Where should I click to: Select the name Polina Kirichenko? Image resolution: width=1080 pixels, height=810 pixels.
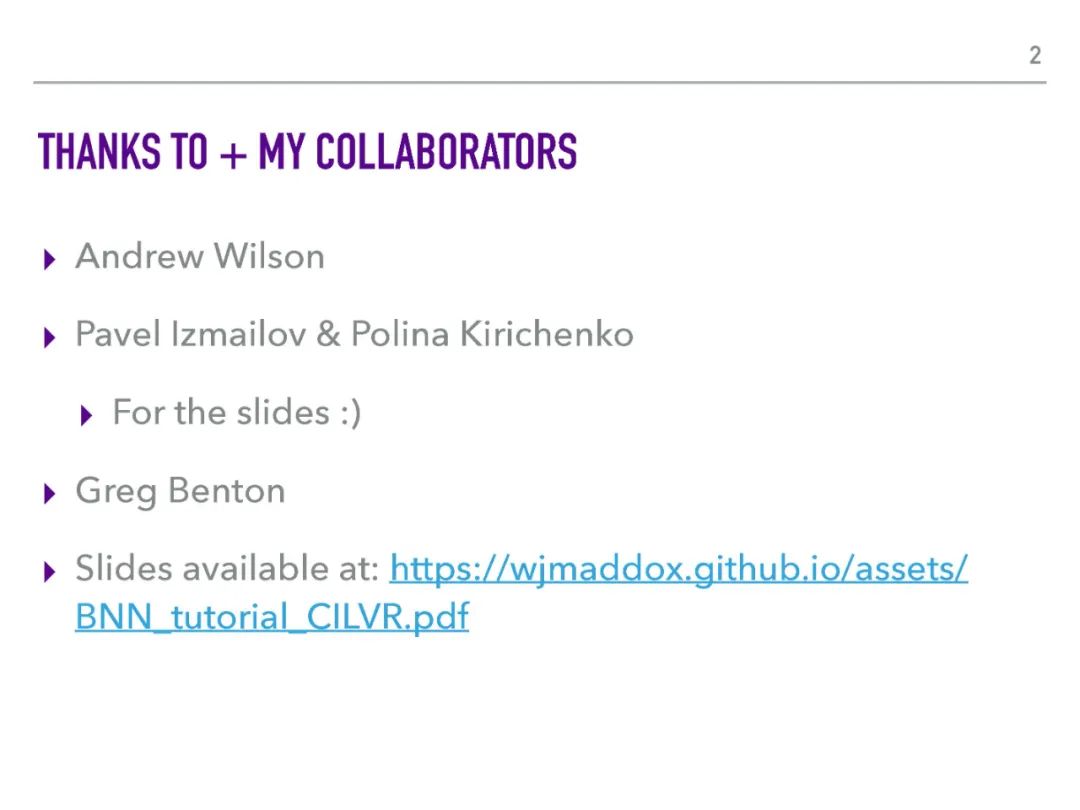click(x=492, y=334)
